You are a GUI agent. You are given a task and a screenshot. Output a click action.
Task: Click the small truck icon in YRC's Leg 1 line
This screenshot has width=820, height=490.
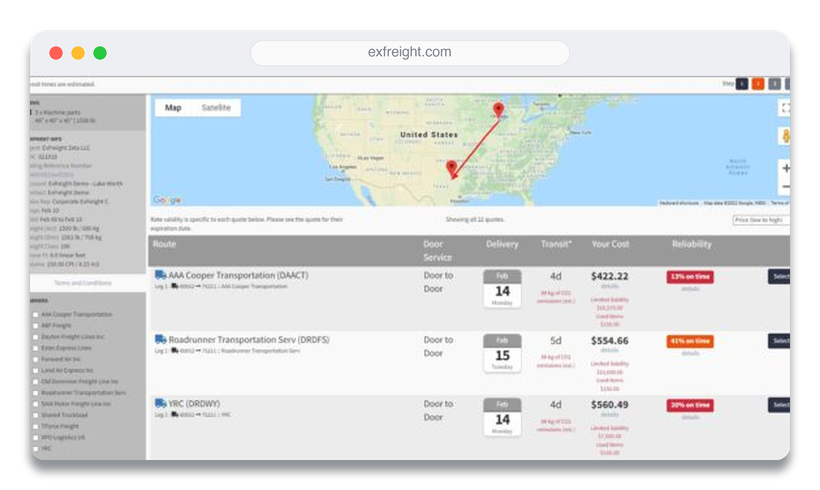pyautogui.click(x=175, y=414)
